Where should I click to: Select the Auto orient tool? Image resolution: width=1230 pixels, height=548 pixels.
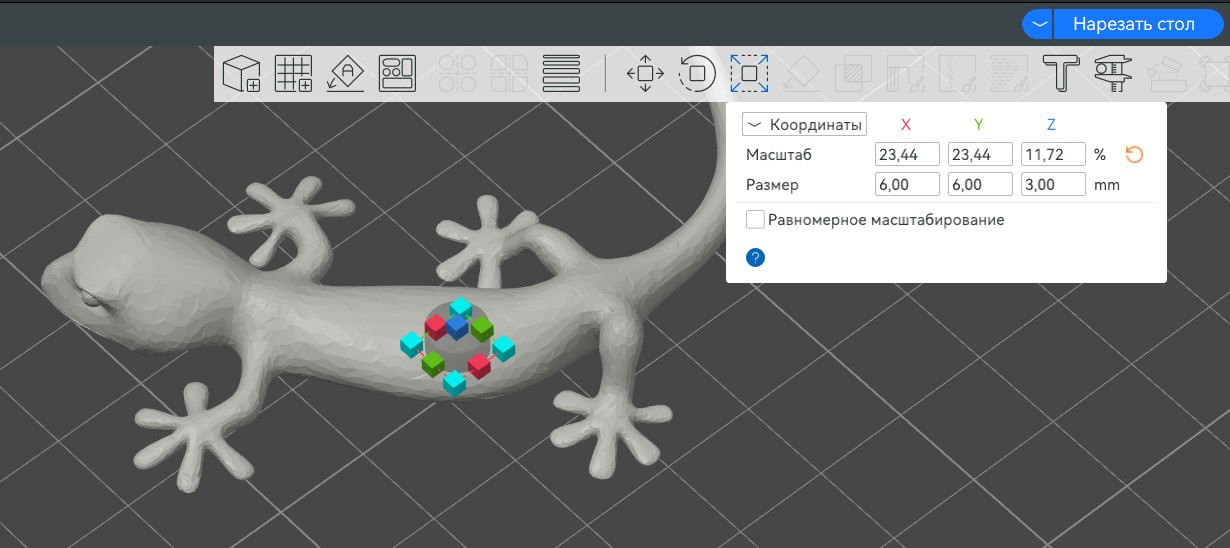point(345,73)
